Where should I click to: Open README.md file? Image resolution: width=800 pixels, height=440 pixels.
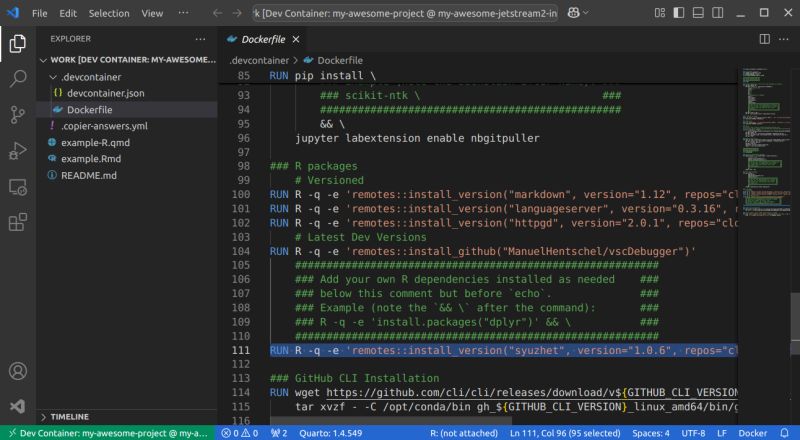[x=128, y=175]
